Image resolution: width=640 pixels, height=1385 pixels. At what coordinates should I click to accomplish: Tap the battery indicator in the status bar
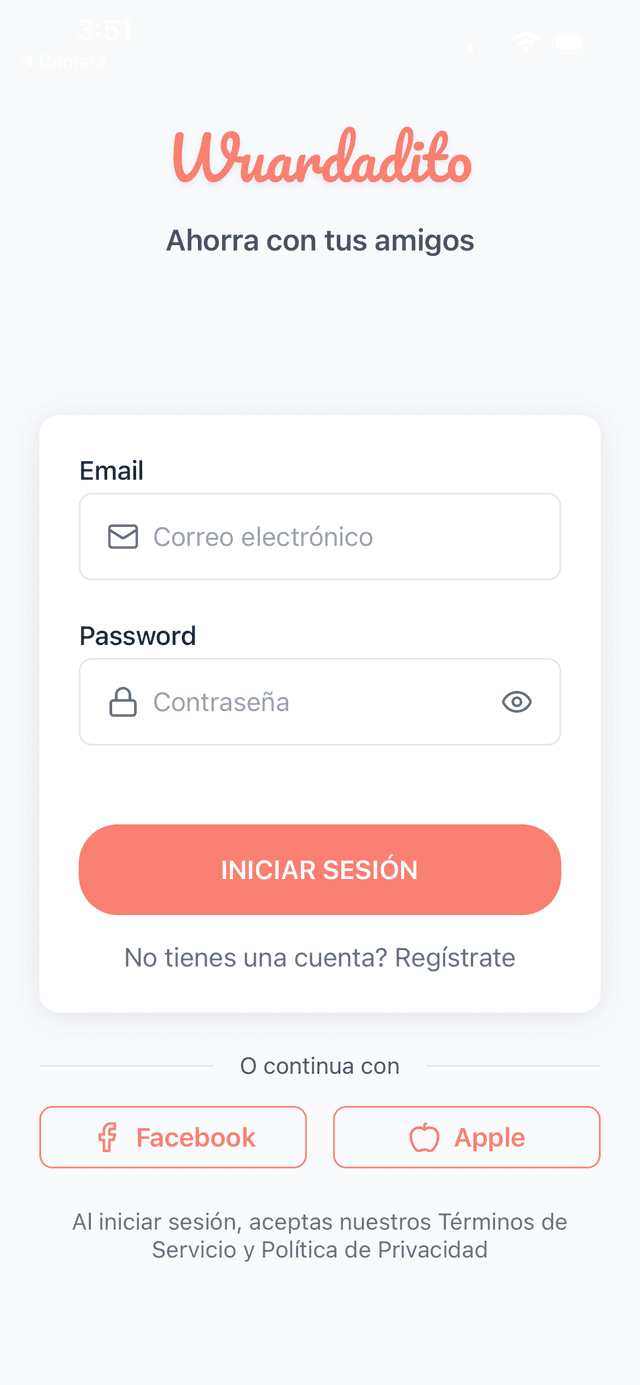point(572,42)
